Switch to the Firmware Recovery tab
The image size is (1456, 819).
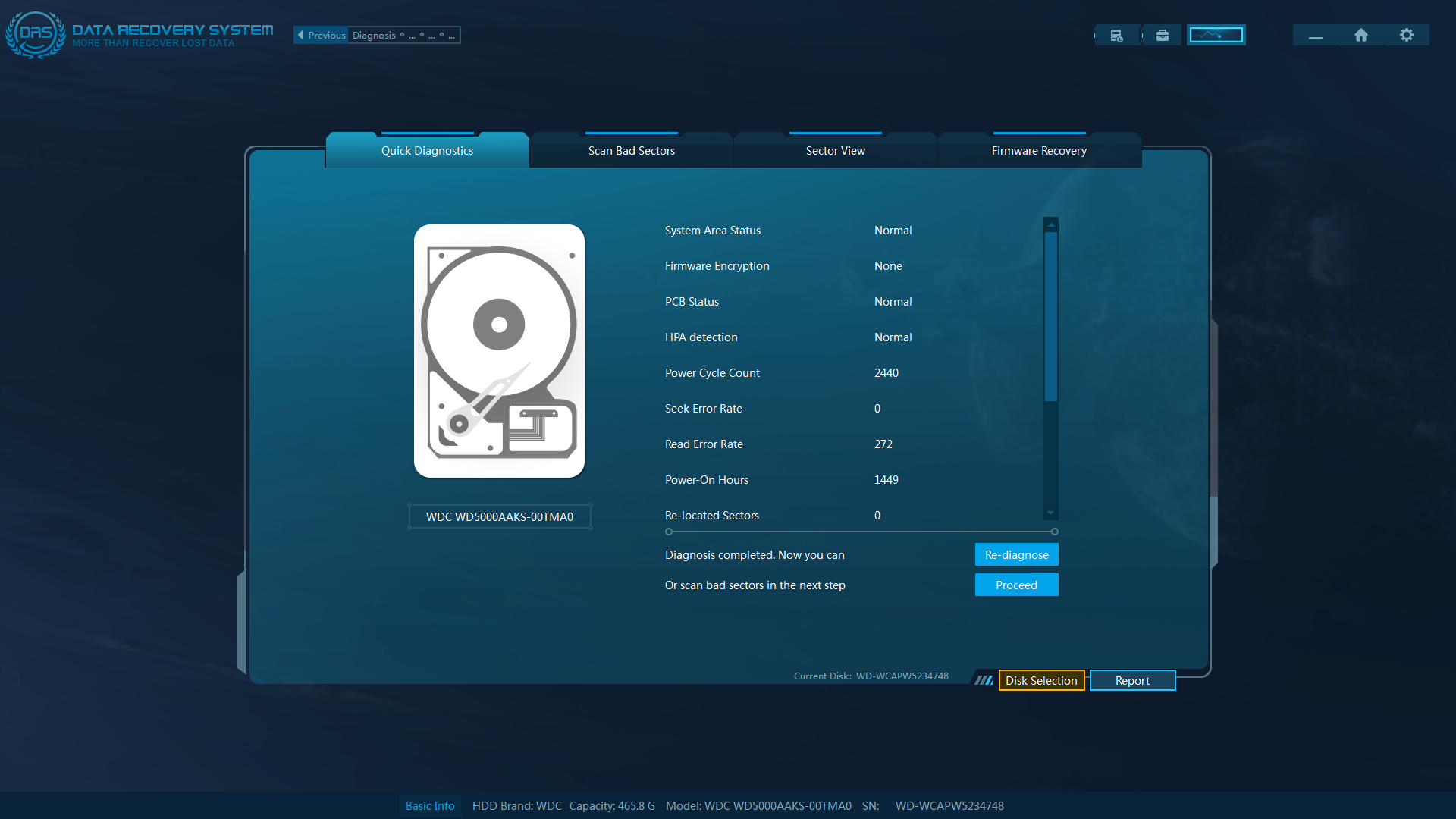(x=1038, y=150)
